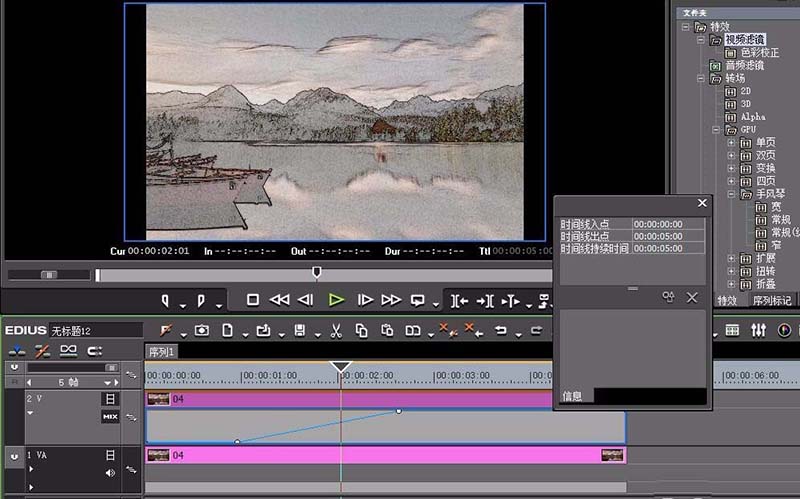Create a new sequence icon
This screenshot has width=800, height=499.
point(228,331)
